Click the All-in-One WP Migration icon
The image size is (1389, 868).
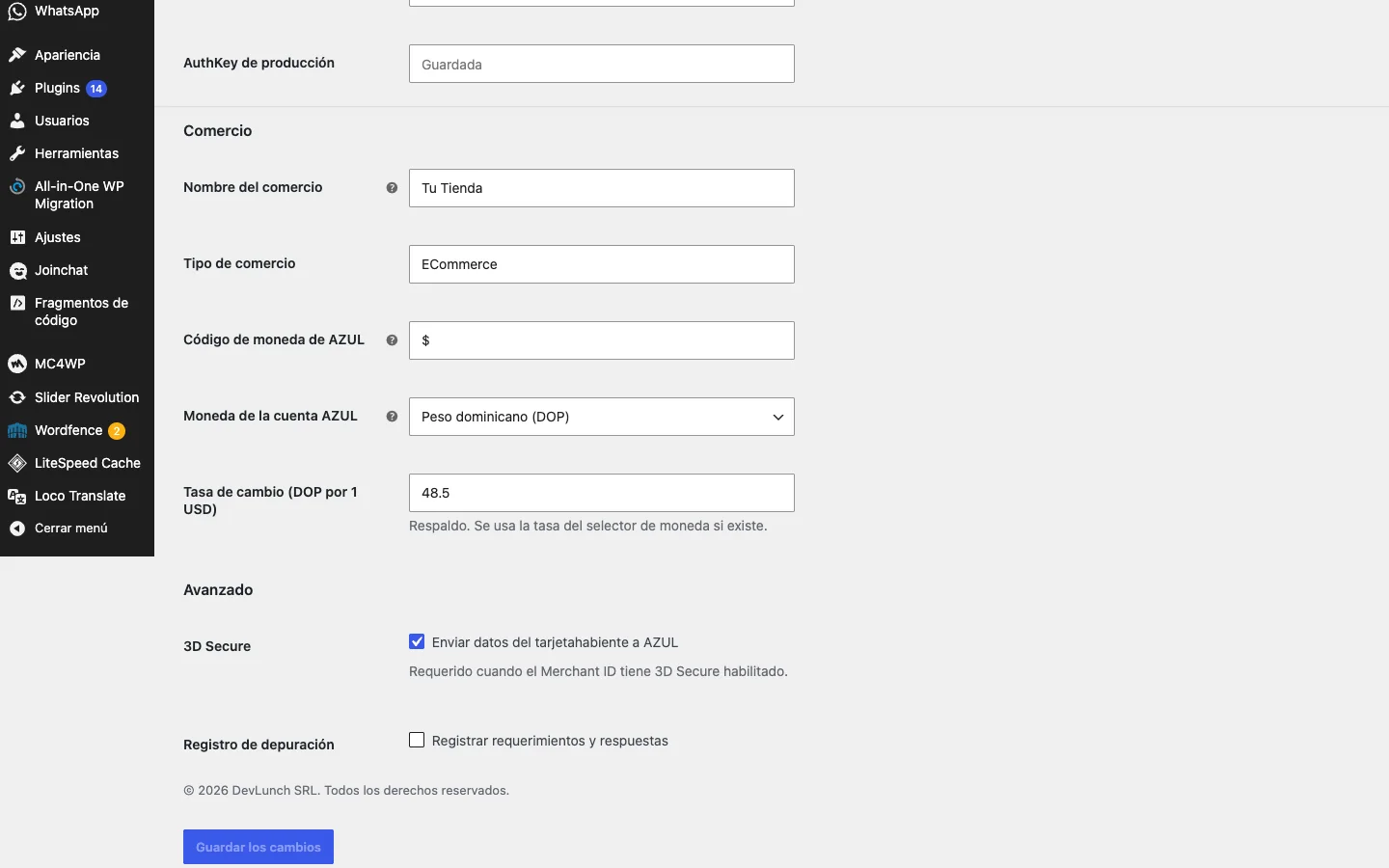point(17,187)
